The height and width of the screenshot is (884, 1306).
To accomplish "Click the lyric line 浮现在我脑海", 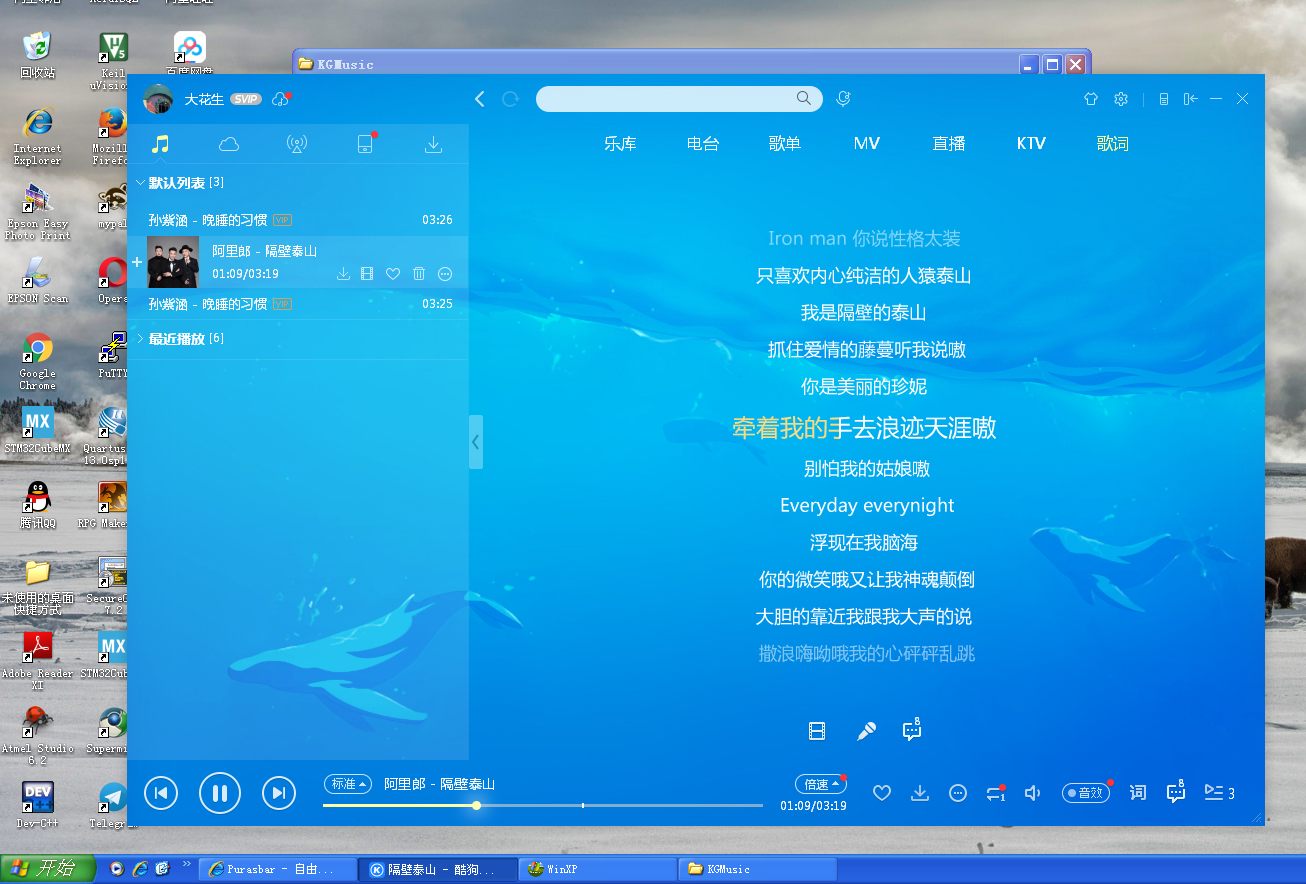I will [864, 543].
